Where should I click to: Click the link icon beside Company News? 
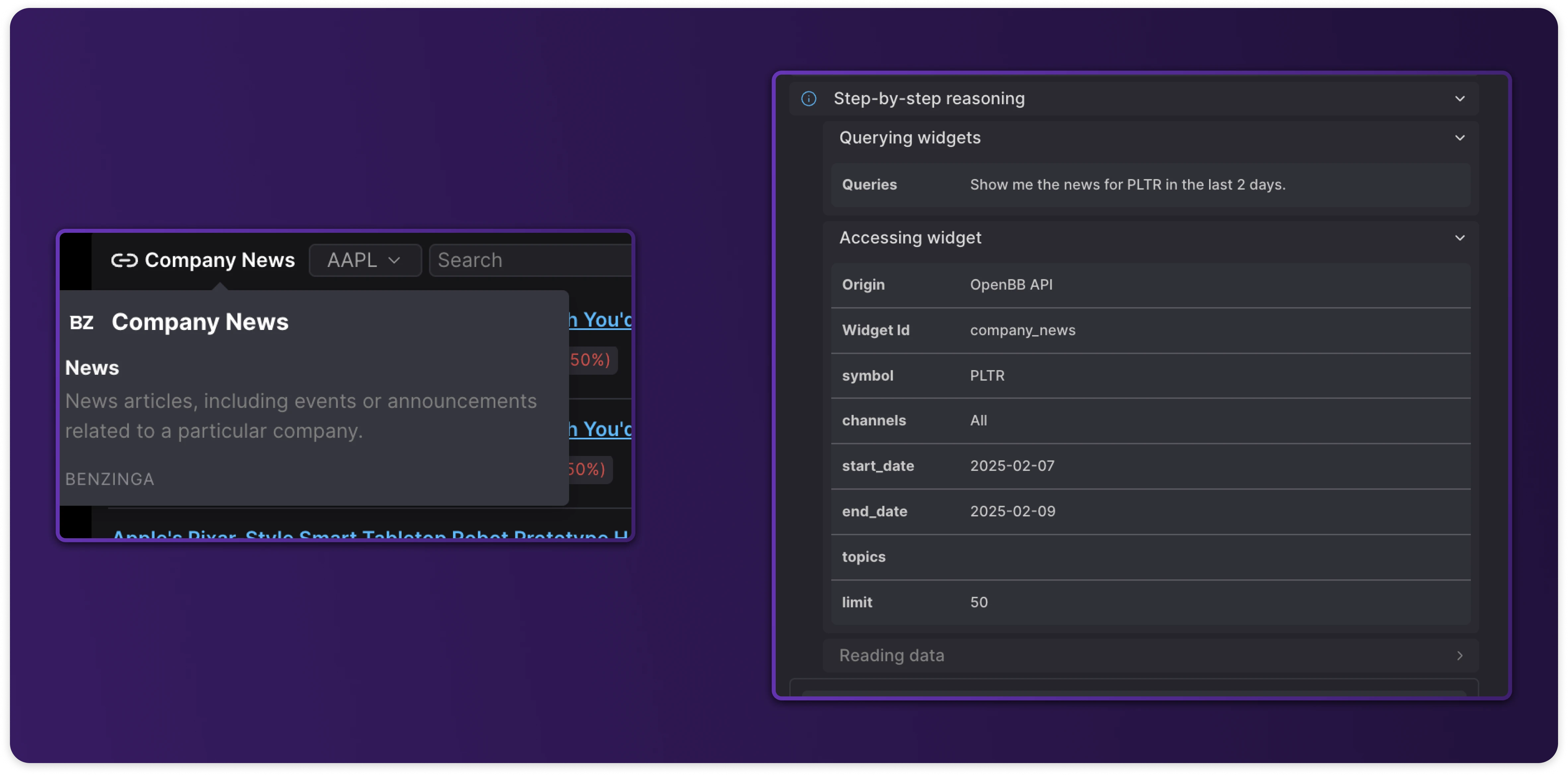(124, 261)
